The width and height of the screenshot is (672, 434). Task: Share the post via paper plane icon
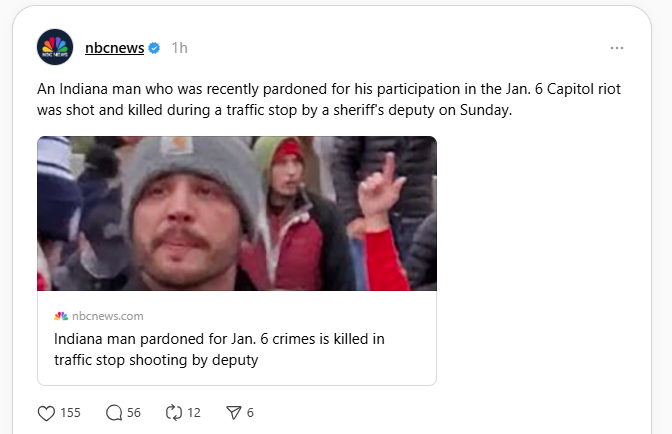coord(233,412)
